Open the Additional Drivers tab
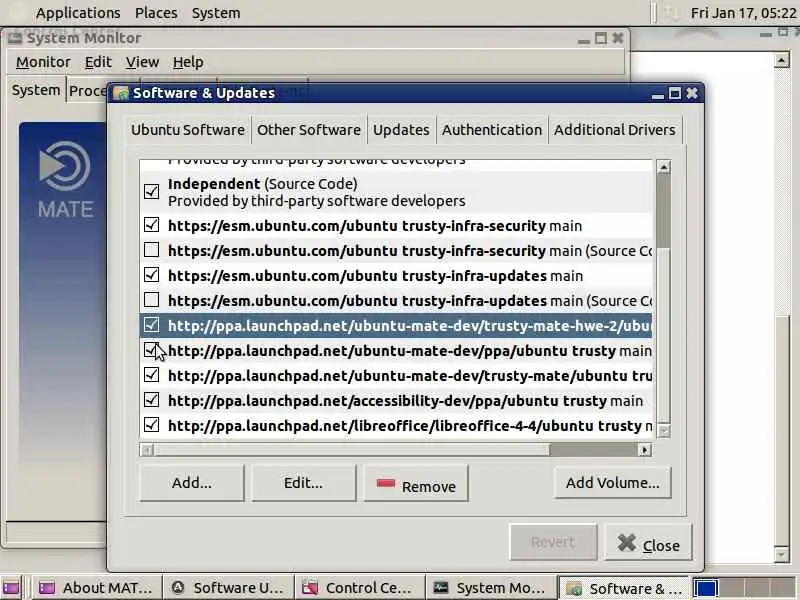This screenshot has width=800, height=600. 615,130
